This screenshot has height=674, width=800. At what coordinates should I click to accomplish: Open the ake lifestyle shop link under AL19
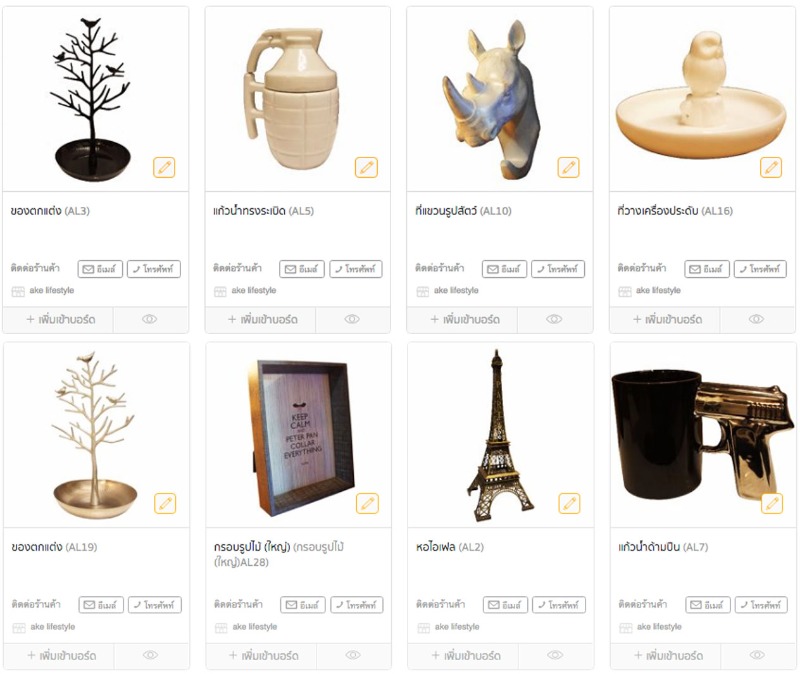pos(53,627)
